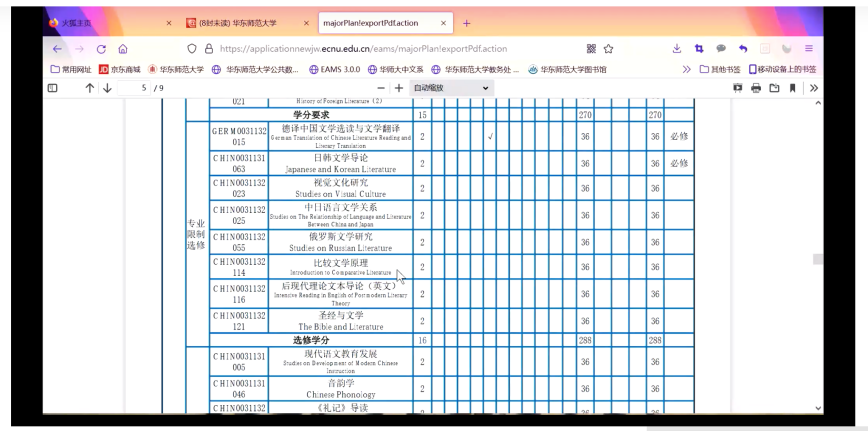
Task: Open the 自动缩放 zoom dropdown
Action: (452, 88)
